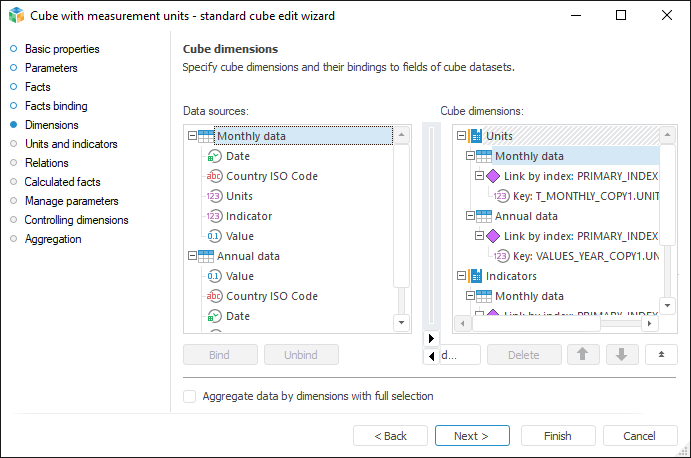
Task: Click the Units dimension icon in Cube dimensions
Action: point(475,136)
